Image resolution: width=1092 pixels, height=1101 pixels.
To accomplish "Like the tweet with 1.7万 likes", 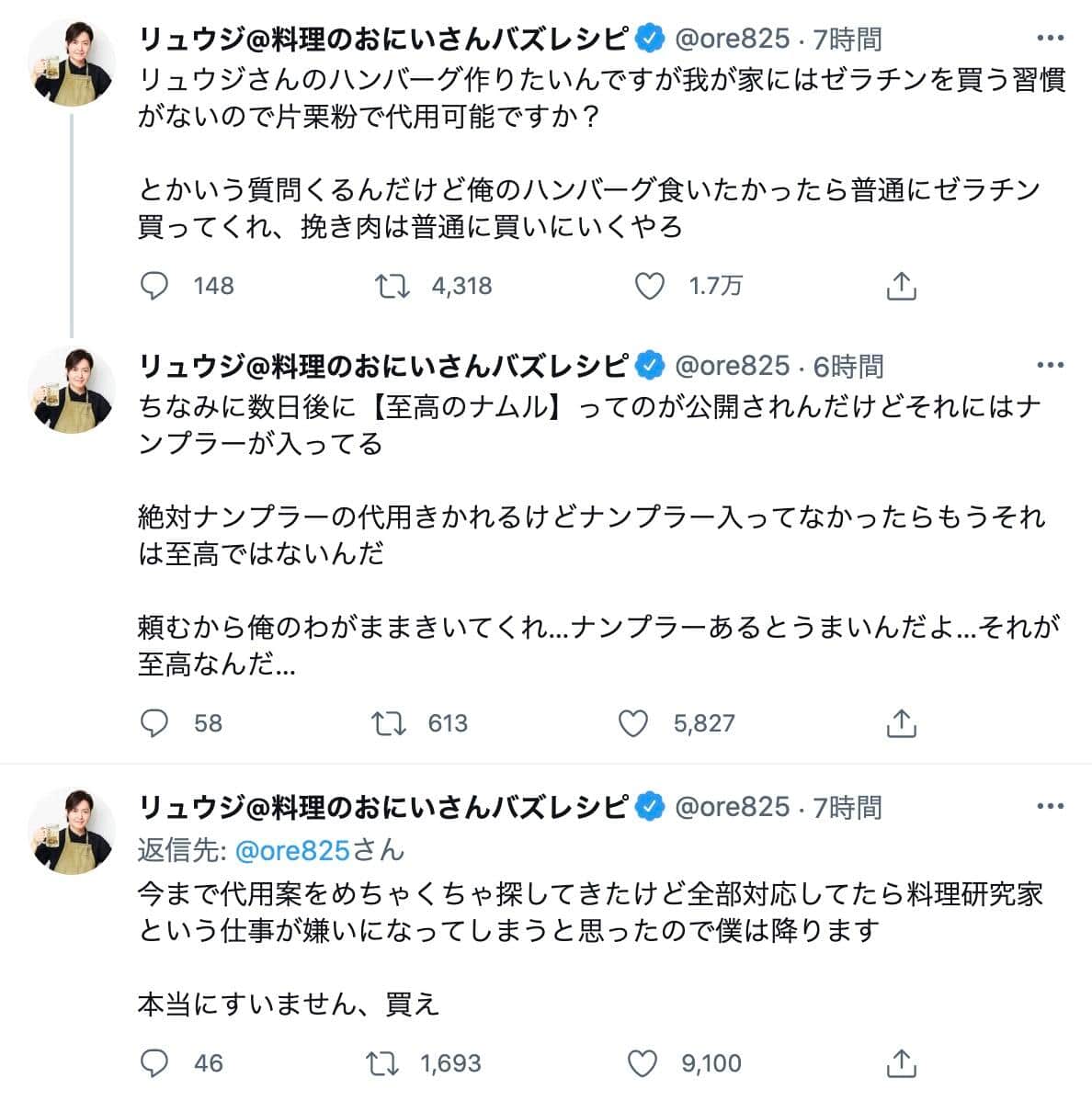I will 650,286.
